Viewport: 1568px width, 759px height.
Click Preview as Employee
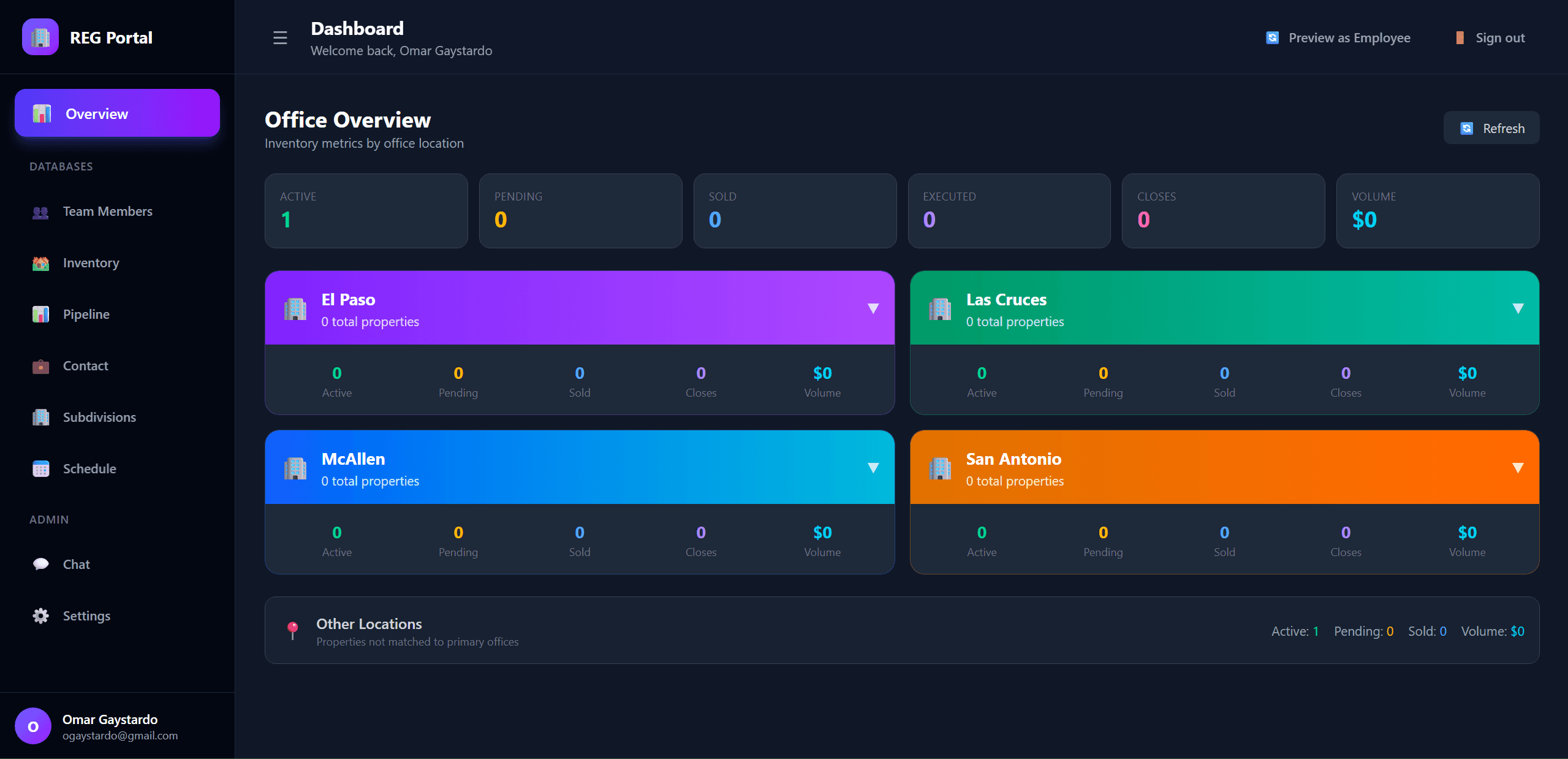pos(1338,37)
